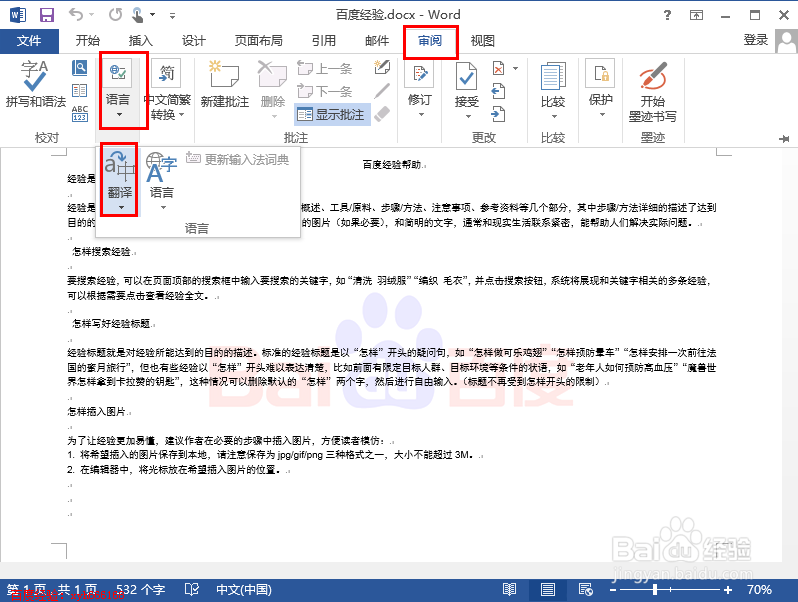The image size is (798, 602).
Task: Click 中文(中国) language in status bar
Action: coord(244,590)
